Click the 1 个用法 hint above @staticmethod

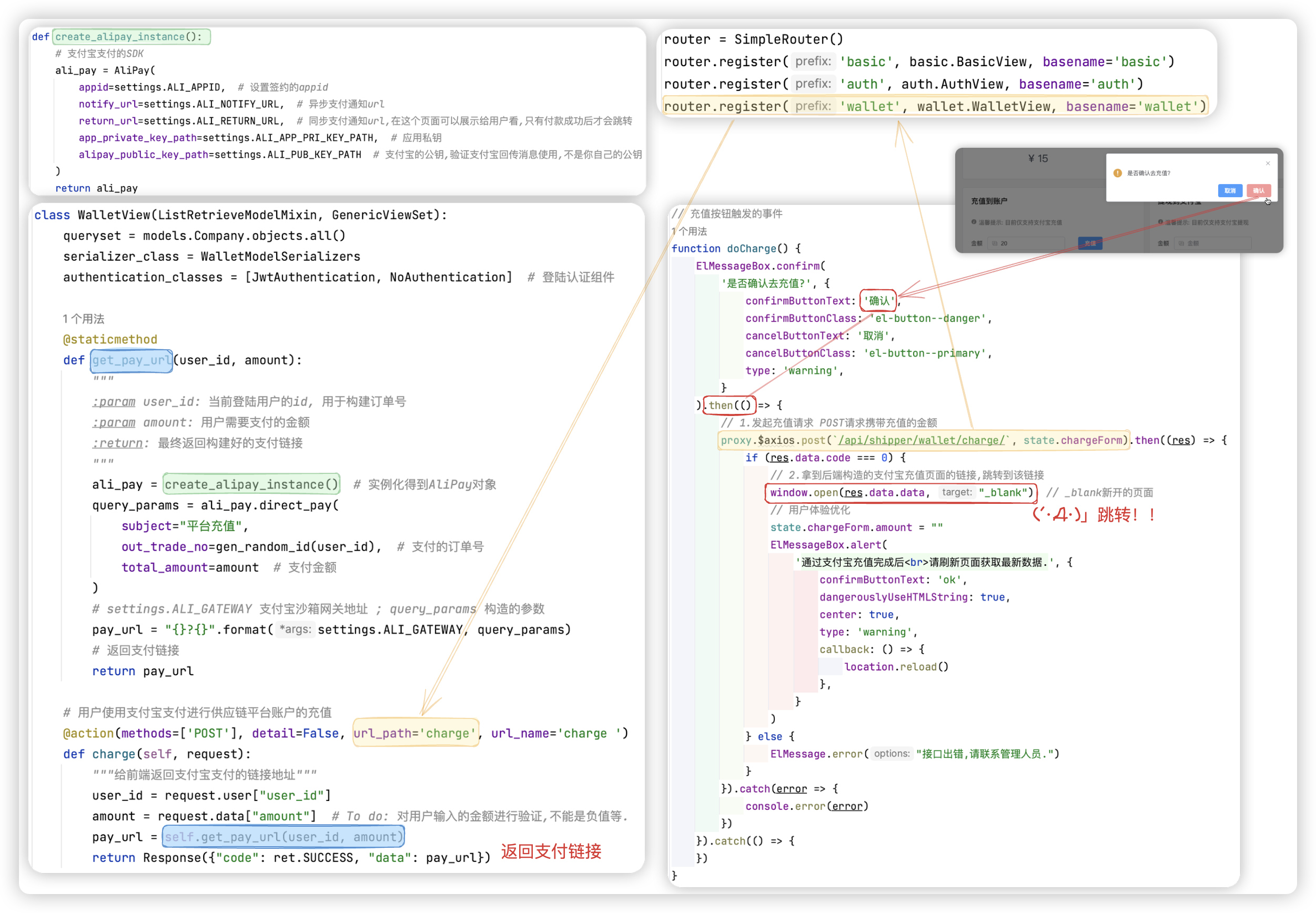pos(84,319)
